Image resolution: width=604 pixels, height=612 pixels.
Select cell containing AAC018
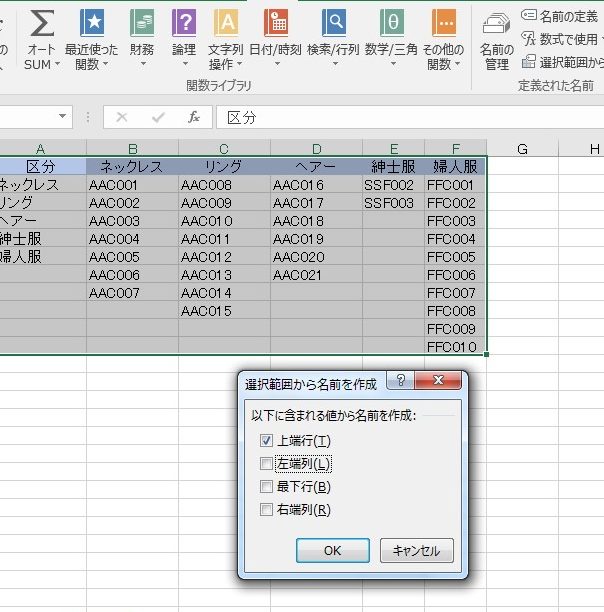(316, 221)
